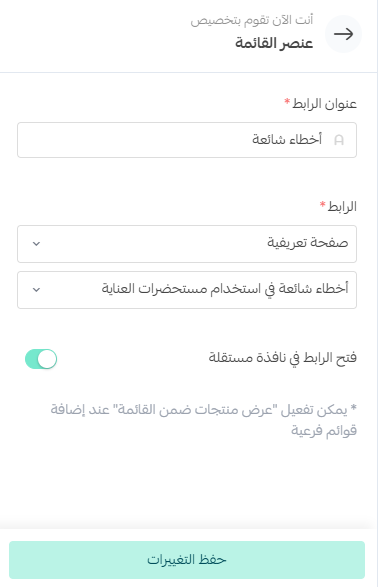The image size is (379, 587).
Task: Save with the 'حفظ التغييرات' button
Action: (187, 560)
